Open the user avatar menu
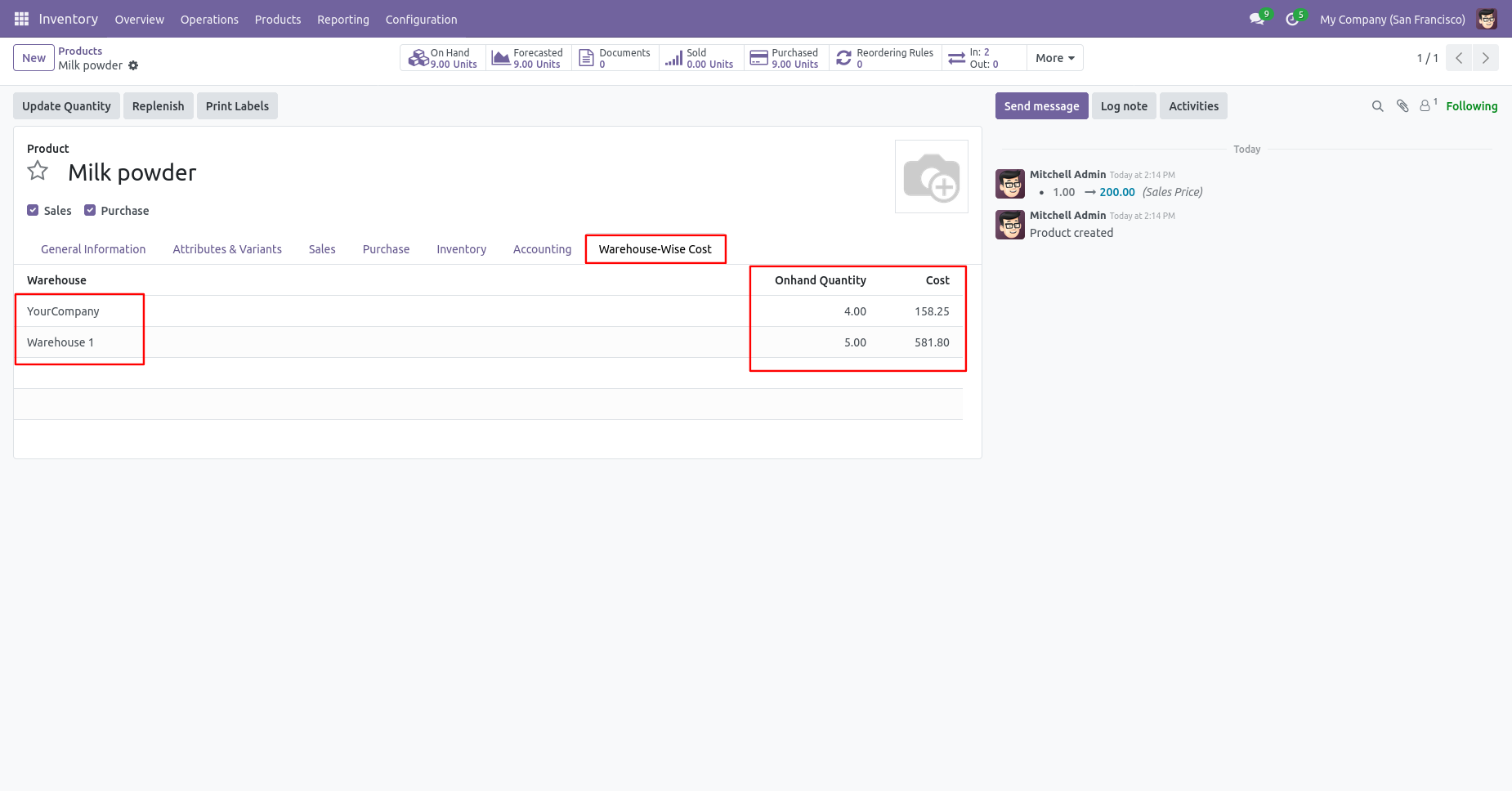1512x791 pixels. coord(1487,19)
